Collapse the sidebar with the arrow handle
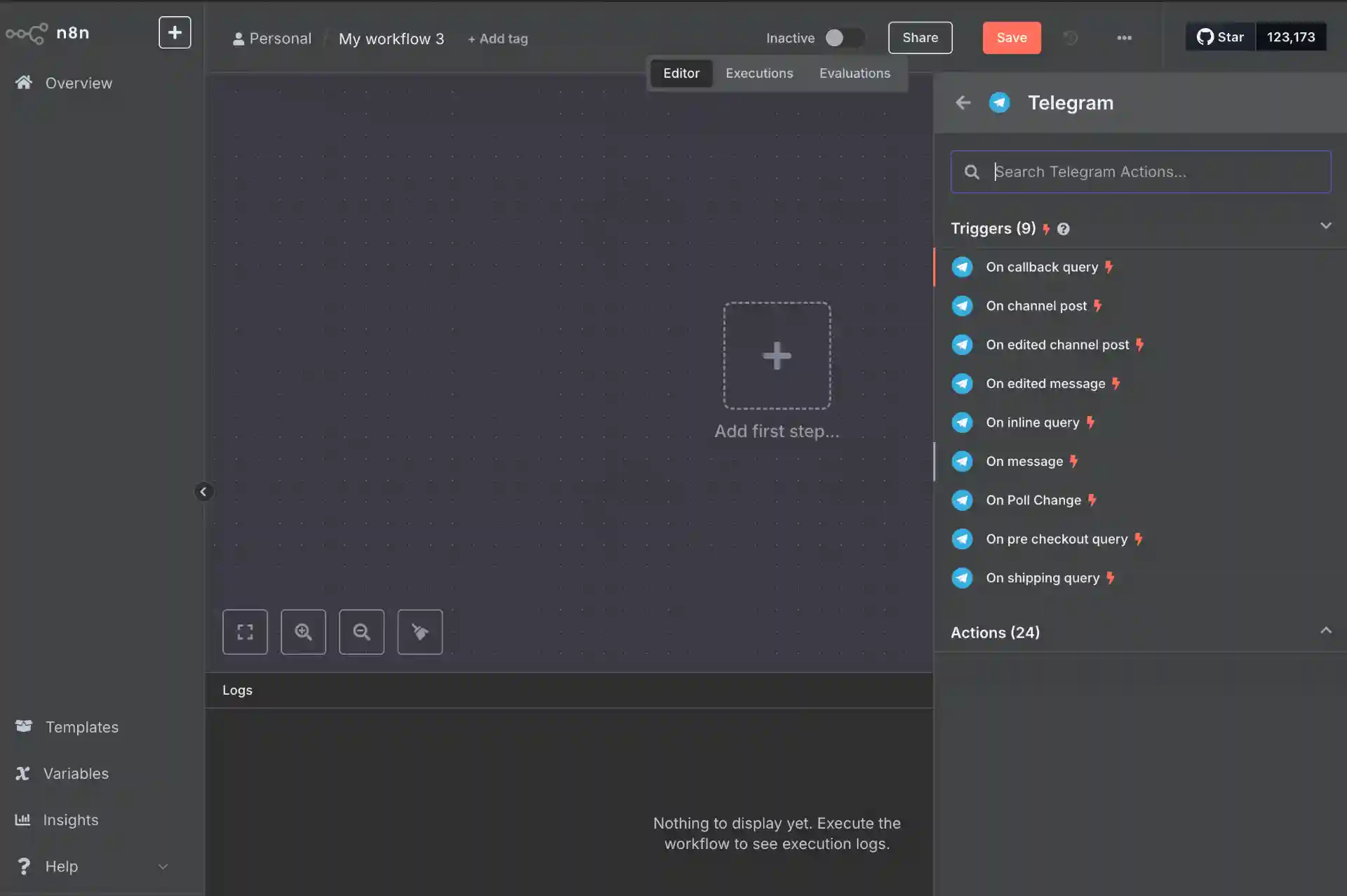This screenshot has height=896, width=1347. tap(203, 492)
